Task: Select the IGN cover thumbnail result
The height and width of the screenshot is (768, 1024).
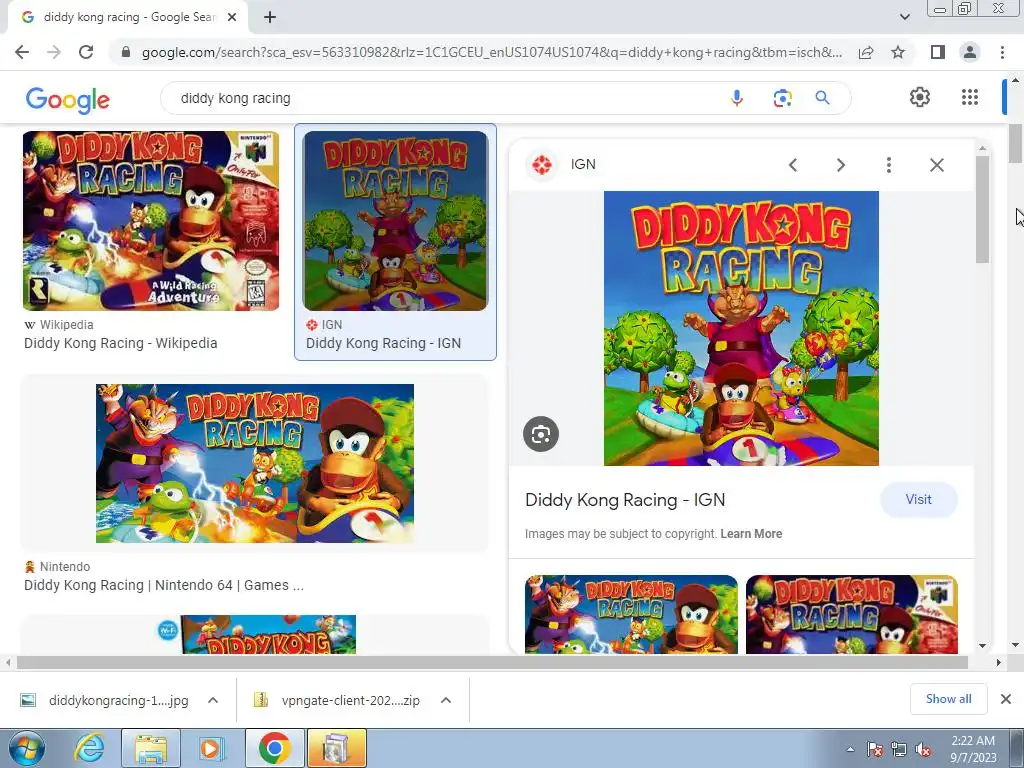Action: coord(395,221)
